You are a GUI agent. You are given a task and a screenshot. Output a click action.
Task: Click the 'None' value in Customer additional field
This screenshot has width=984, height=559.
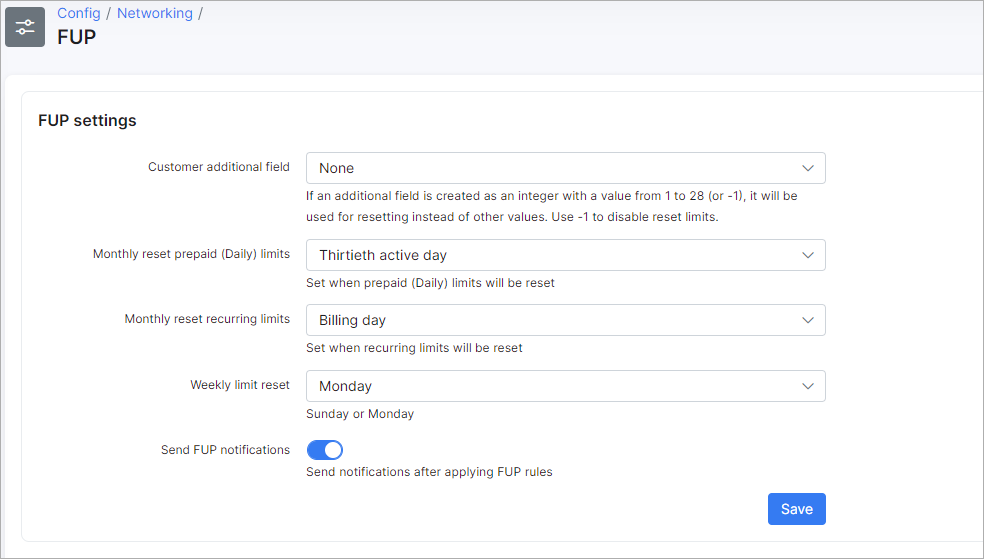(337, 168)
